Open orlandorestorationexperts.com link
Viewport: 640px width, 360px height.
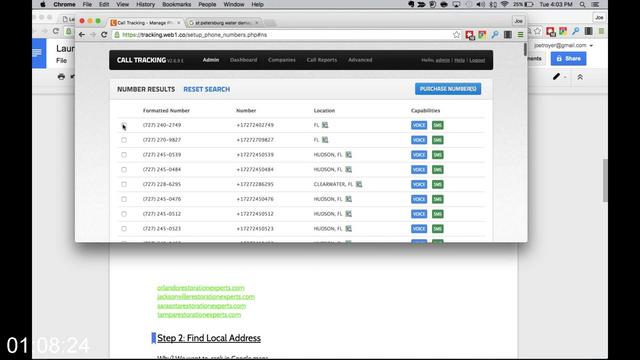[x=200, y=288]
